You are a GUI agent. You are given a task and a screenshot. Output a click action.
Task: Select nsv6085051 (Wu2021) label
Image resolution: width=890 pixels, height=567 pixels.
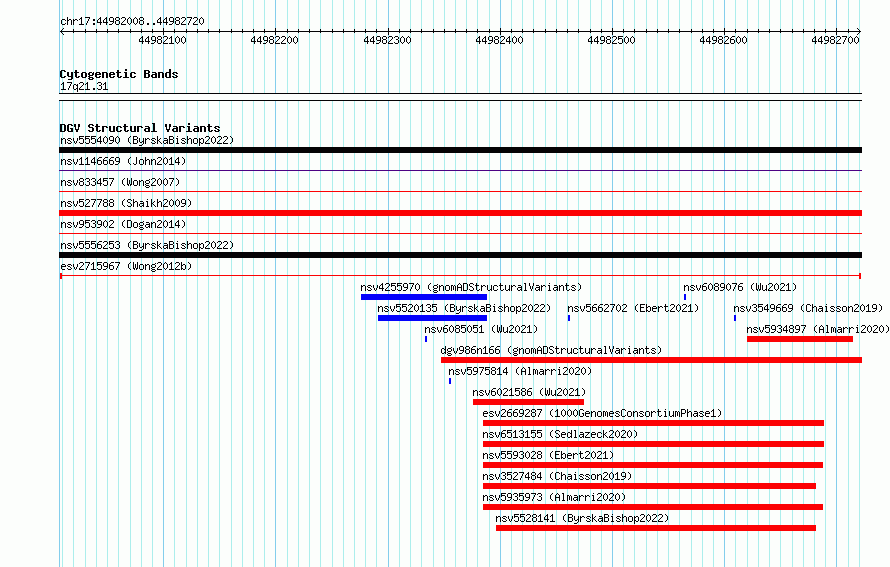(481, 329)
